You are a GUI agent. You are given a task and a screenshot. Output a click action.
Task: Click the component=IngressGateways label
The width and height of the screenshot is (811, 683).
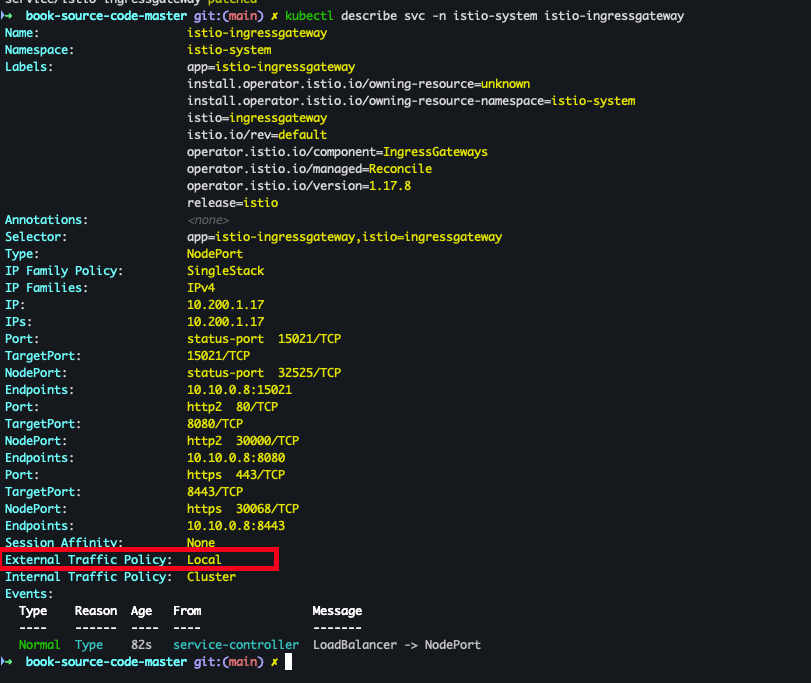coord(337,152)
